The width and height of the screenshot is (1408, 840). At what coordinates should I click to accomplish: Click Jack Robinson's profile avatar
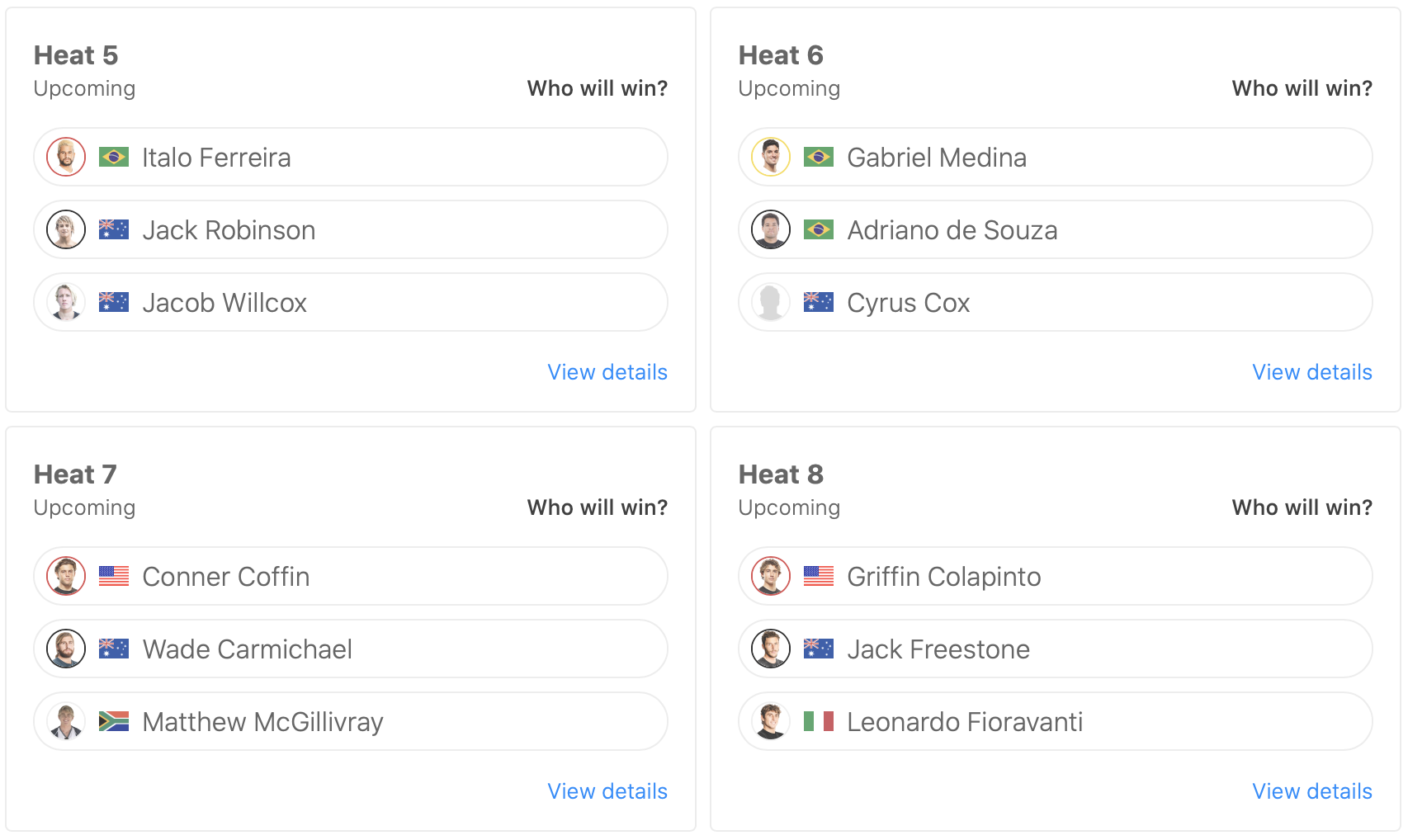point(66,229)
